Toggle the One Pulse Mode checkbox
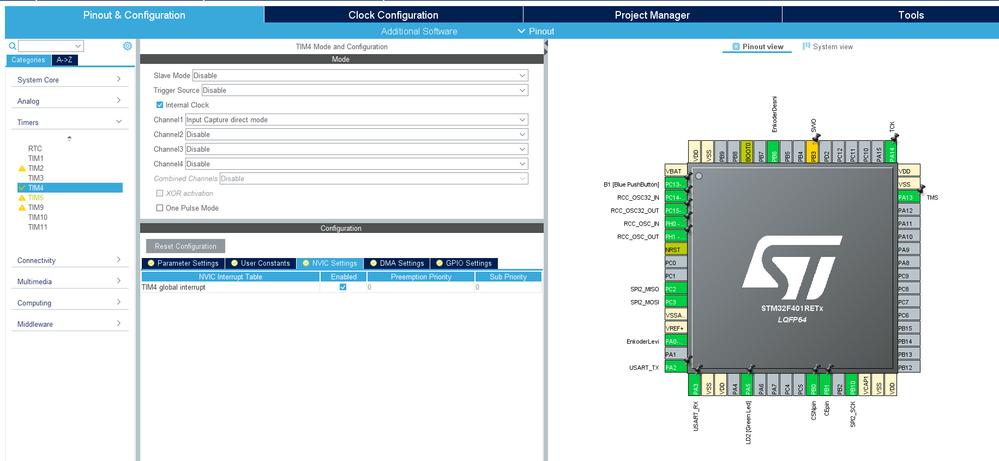The image size is (999, 461). (160, 208)
